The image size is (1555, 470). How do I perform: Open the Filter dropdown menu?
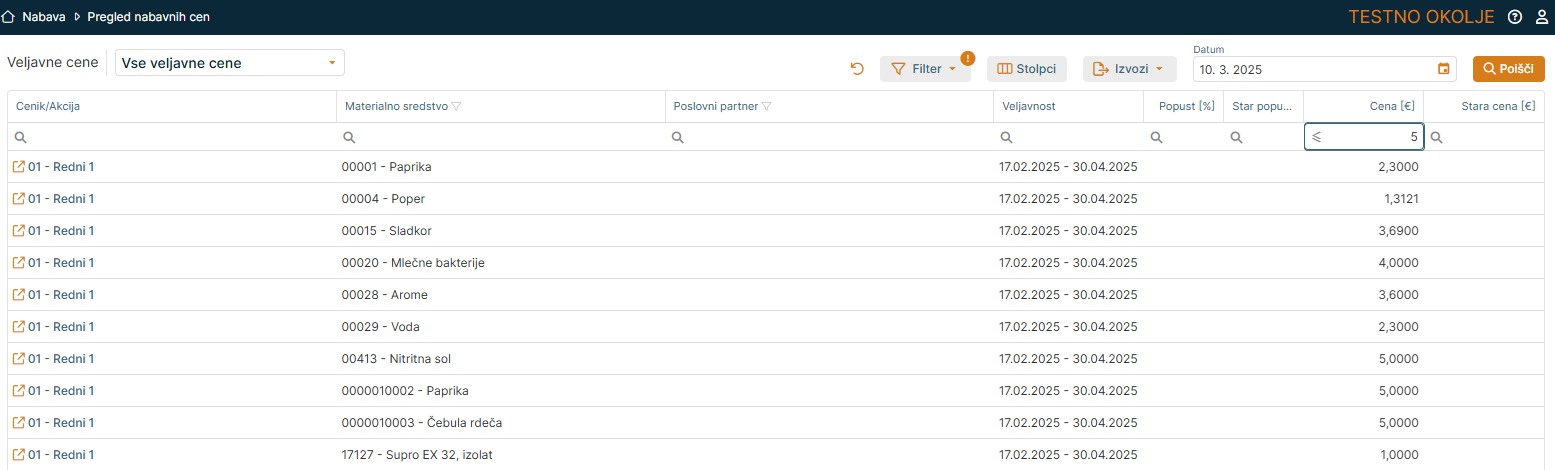[x=924, y=69]
